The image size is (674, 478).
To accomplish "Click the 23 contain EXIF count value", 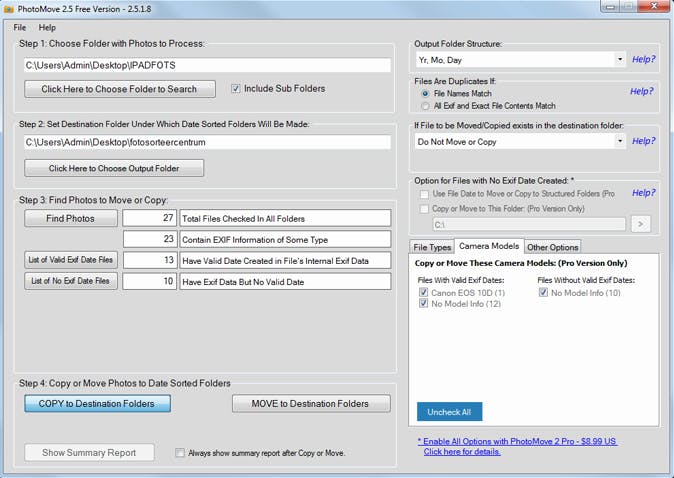I will [150, 239].
